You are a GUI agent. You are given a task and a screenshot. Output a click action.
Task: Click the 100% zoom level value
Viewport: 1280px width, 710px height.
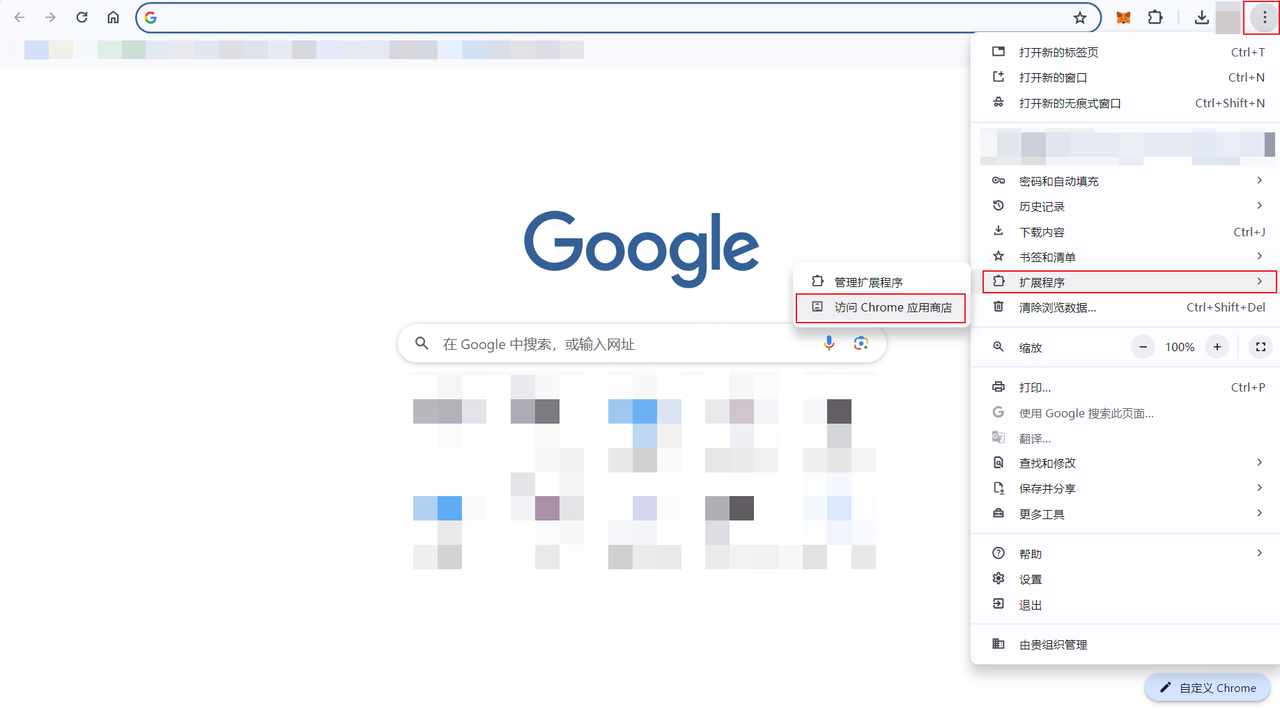tap(1180, 347)
